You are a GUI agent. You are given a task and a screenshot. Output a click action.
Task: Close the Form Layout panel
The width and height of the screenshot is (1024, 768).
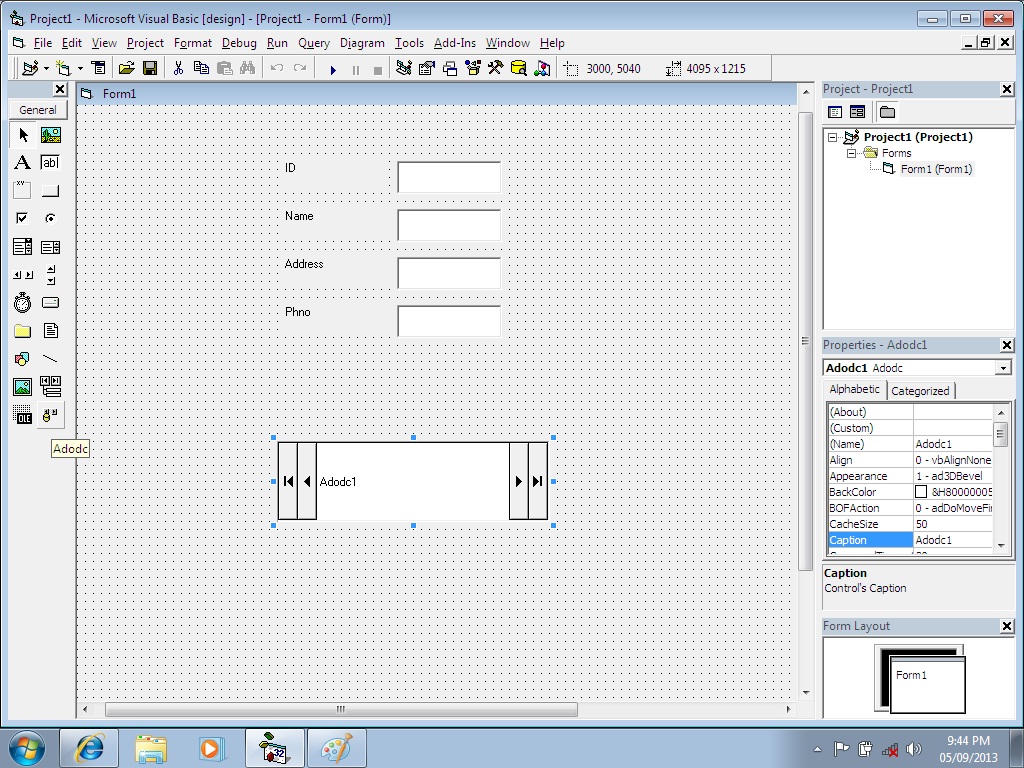[1006, 626]
